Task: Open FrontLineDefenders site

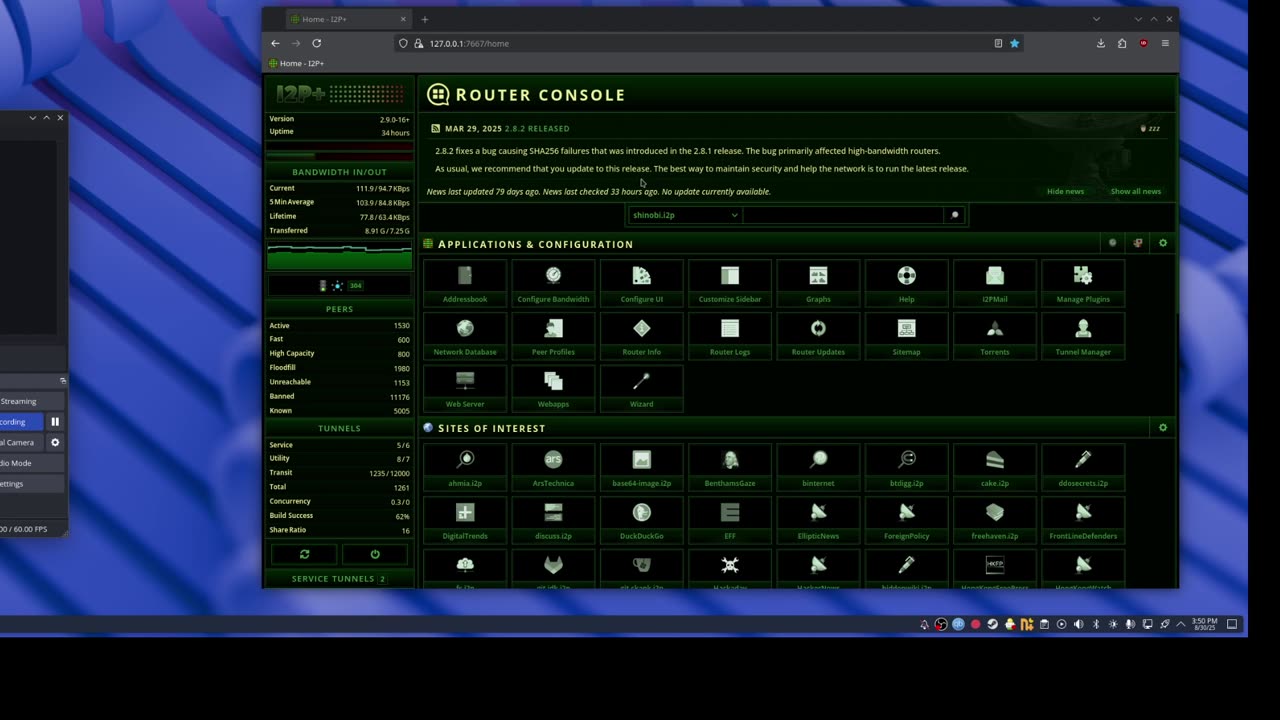Action: point(1083,520)
